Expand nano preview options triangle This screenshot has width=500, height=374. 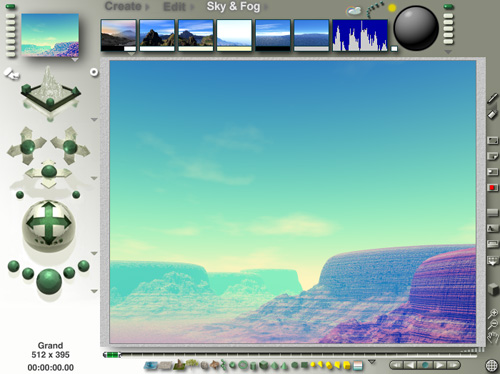pyautogui.click(x=75, y=60)
